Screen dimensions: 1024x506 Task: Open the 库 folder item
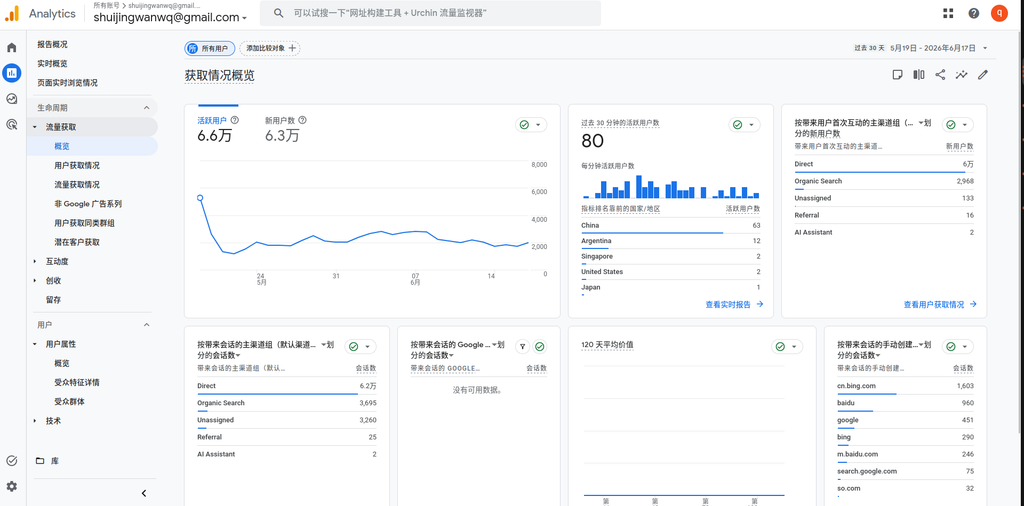(x=49, y=461)
